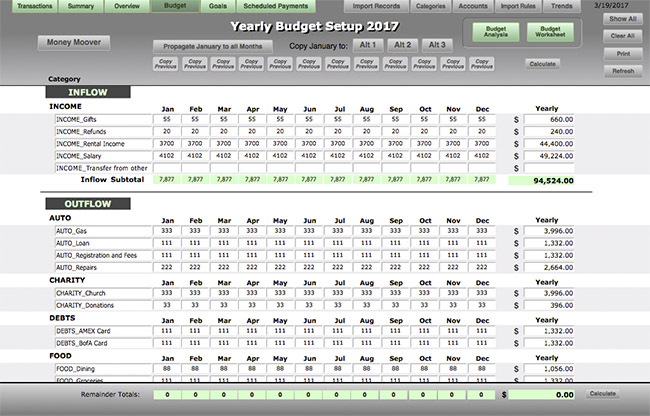
Task: Click AUTO_Registration and Fees category name
Action: pos(103,255)
